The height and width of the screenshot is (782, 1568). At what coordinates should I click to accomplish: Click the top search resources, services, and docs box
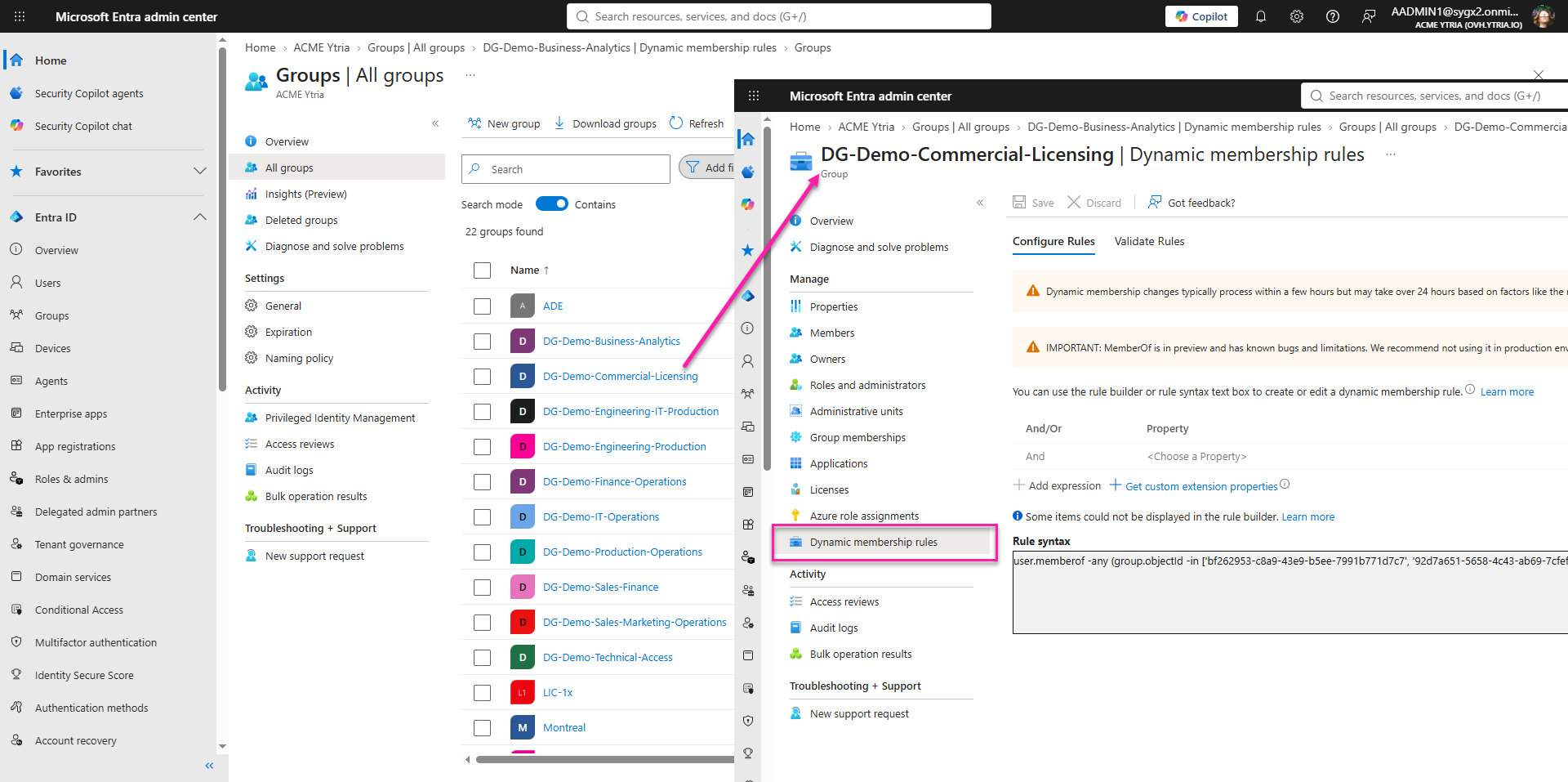779,16
